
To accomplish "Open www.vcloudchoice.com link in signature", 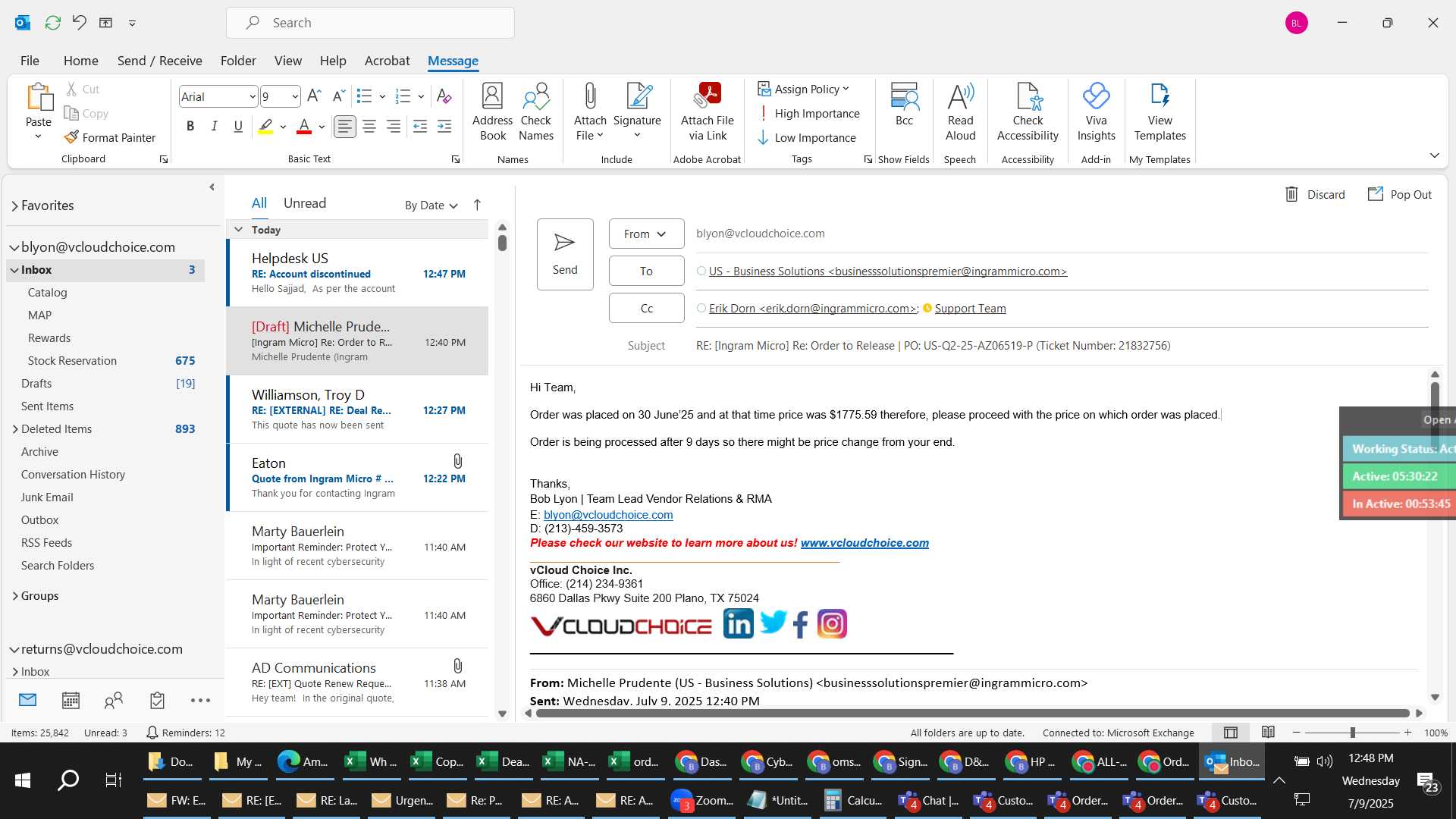I will click(864, 543).
